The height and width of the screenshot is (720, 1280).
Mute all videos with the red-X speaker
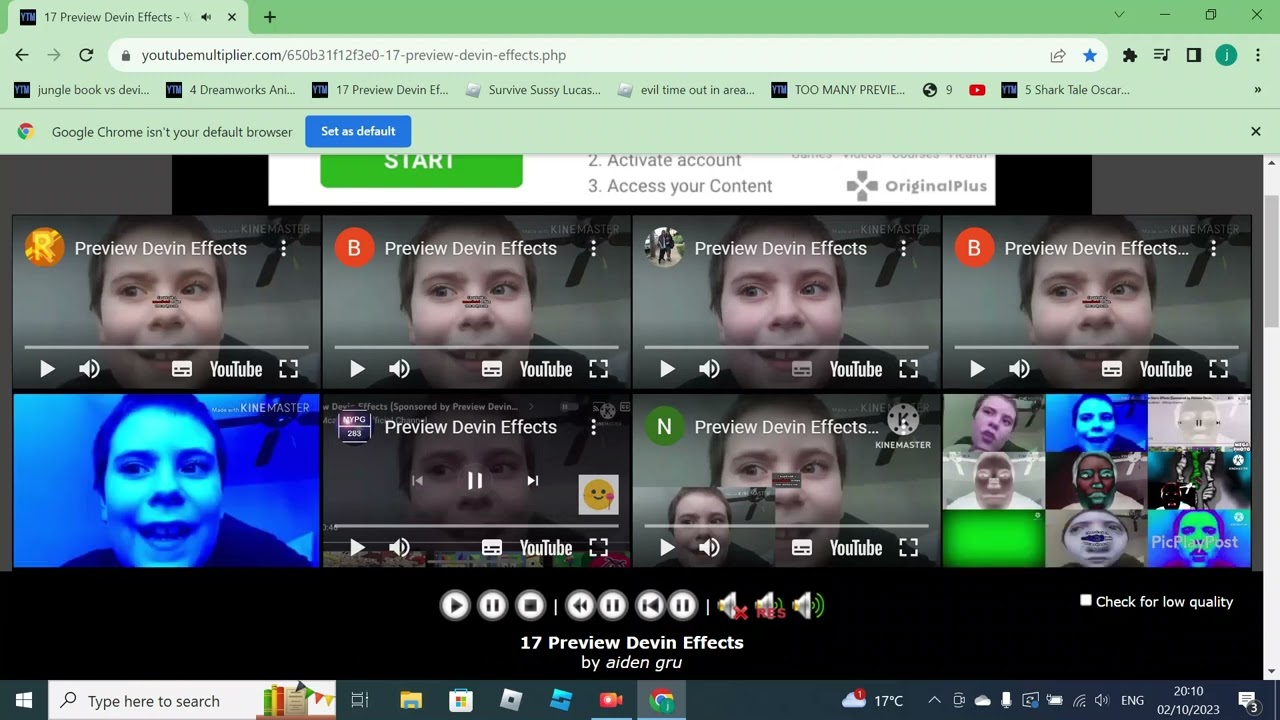pyautogui.click(x=732, y=605)
